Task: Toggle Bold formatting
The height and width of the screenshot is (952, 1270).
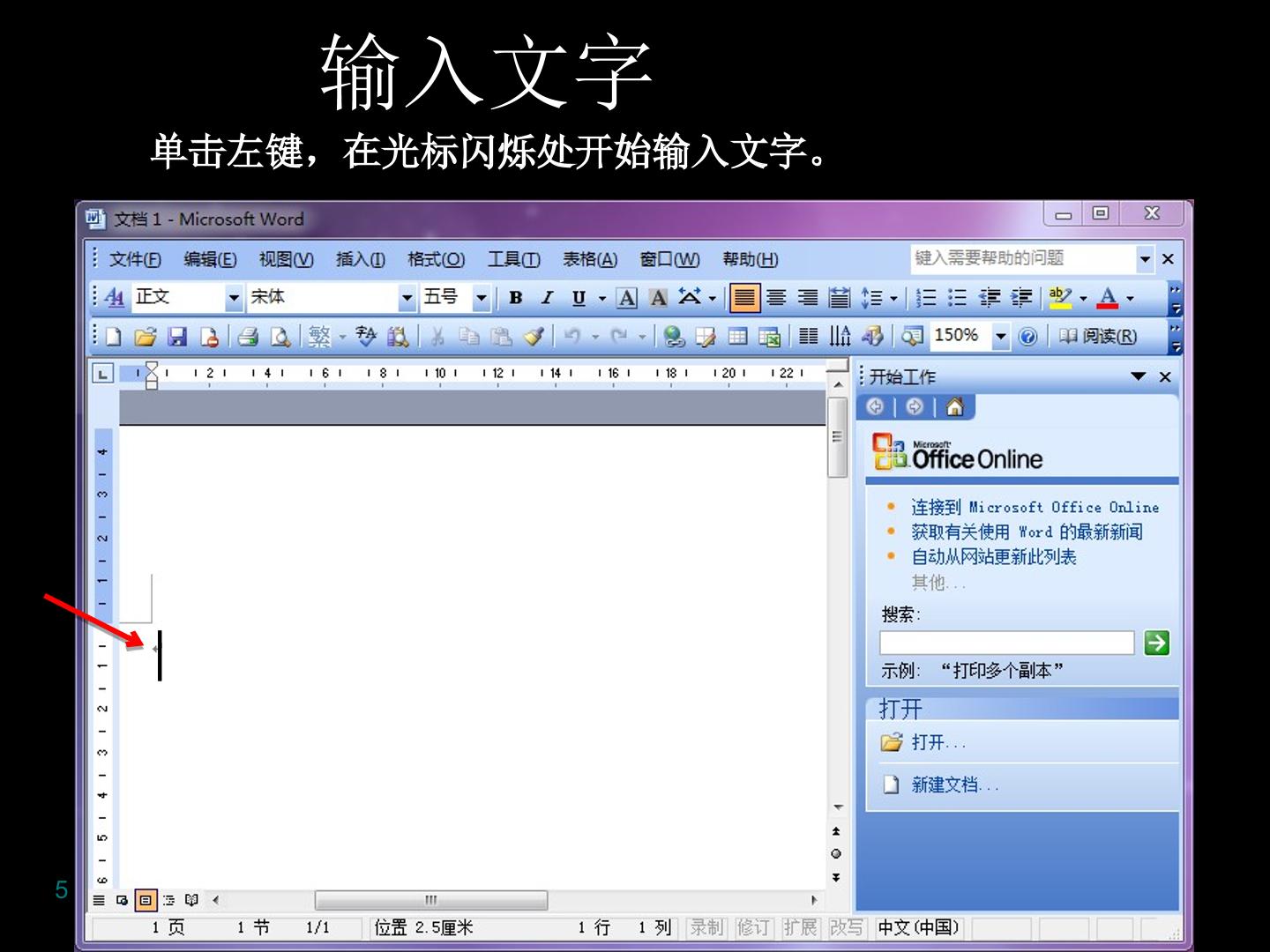Action: [x=516, y=298]
